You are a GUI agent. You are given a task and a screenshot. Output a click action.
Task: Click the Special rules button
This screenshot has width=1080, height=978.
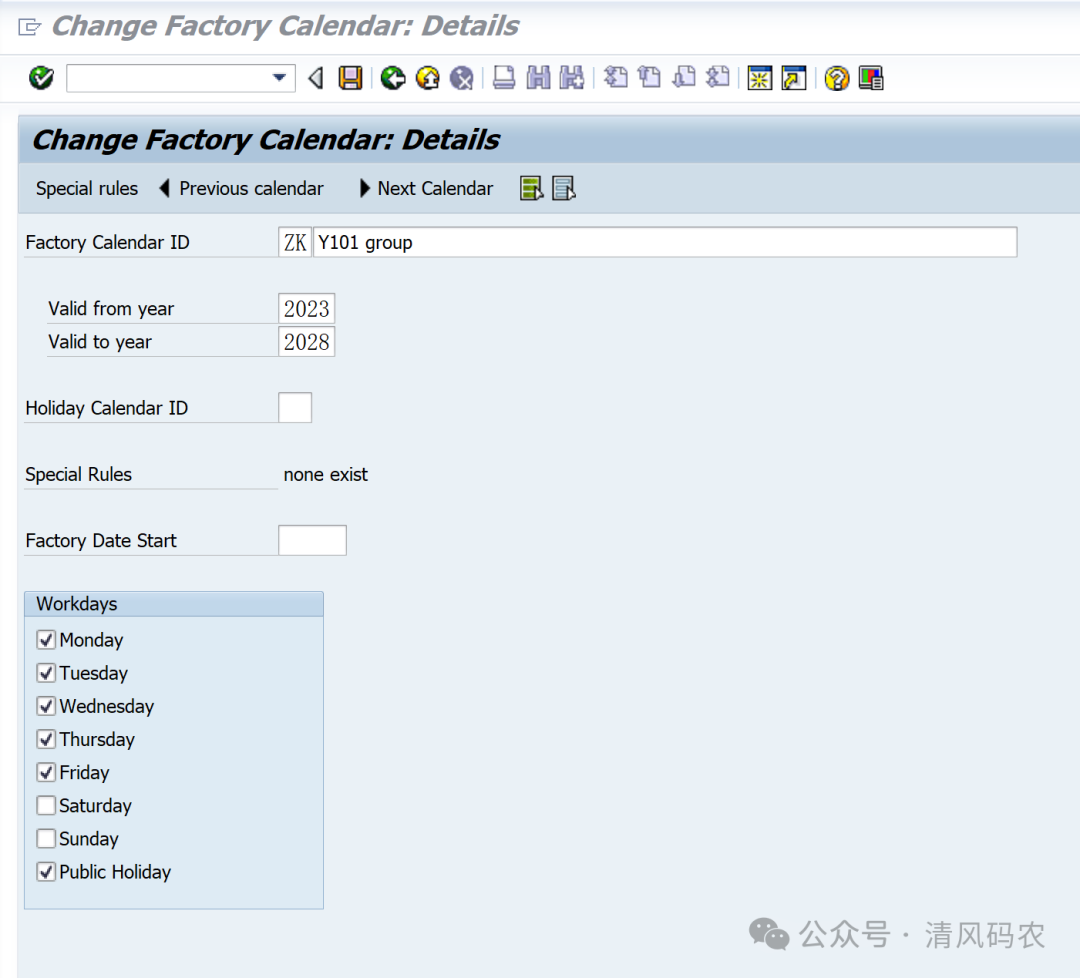click(x=87, y=189)
